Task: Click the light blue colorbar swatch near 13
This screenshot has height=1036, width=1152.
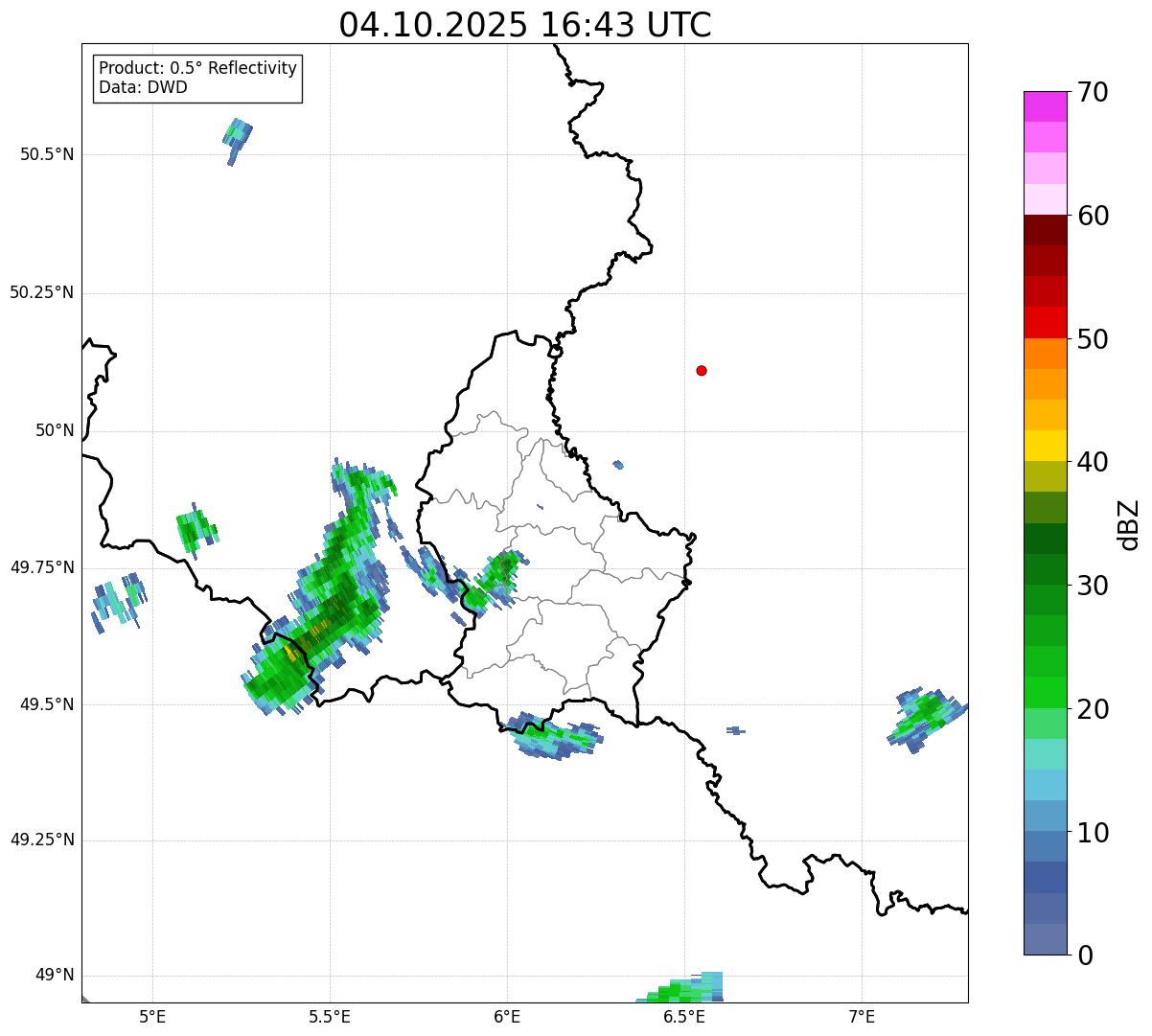Action: pos(1045,785)
